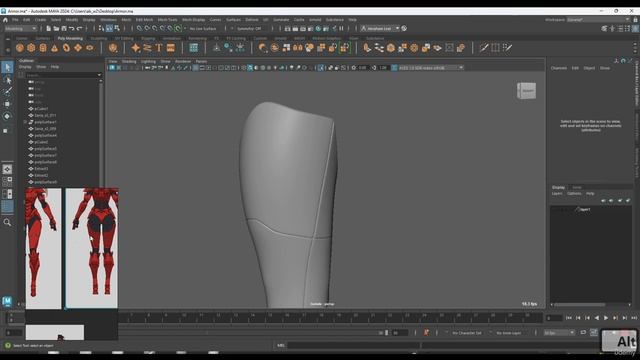Open the Mesh Tools menu
The height and width of the screenshot is (360, 640).
click(167, 20)
